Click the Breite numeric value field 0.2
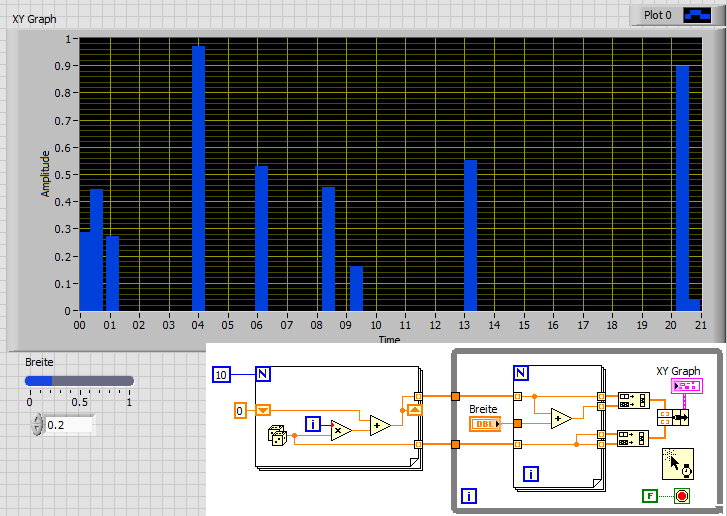Image resolution: width=727 pixels, height=516 pixels. (68, 425)
